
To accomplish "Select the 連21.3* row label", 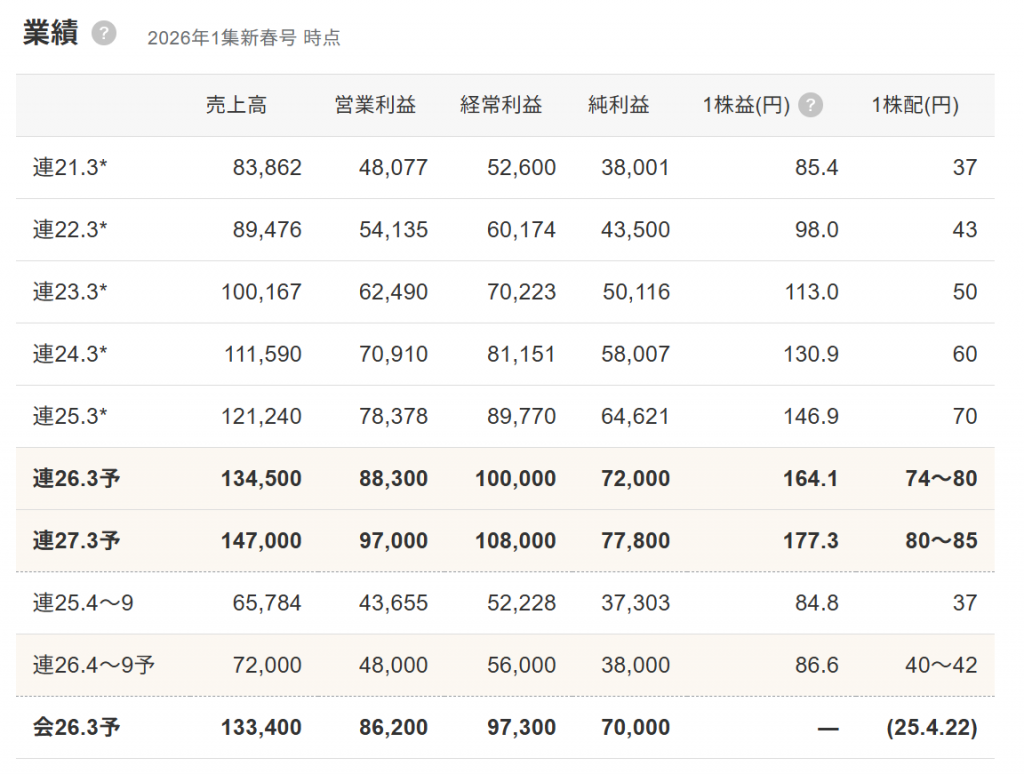I will pyautogui.click(x=70, y=168).
